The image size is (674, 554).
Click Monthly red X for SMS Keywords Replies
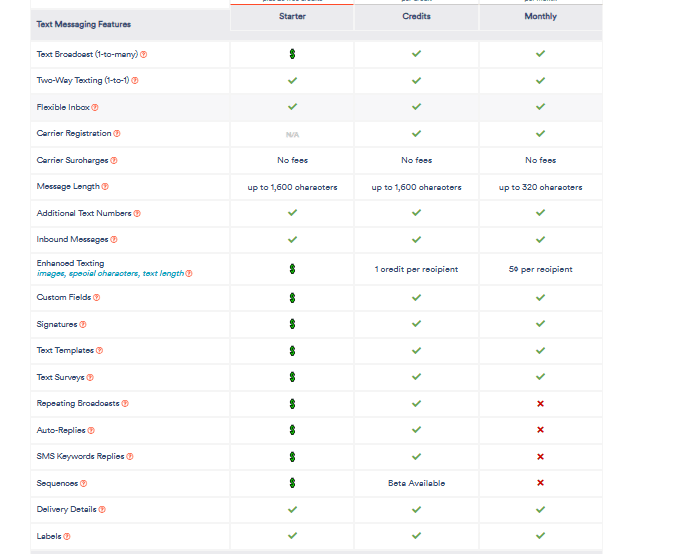coord(540,456)
